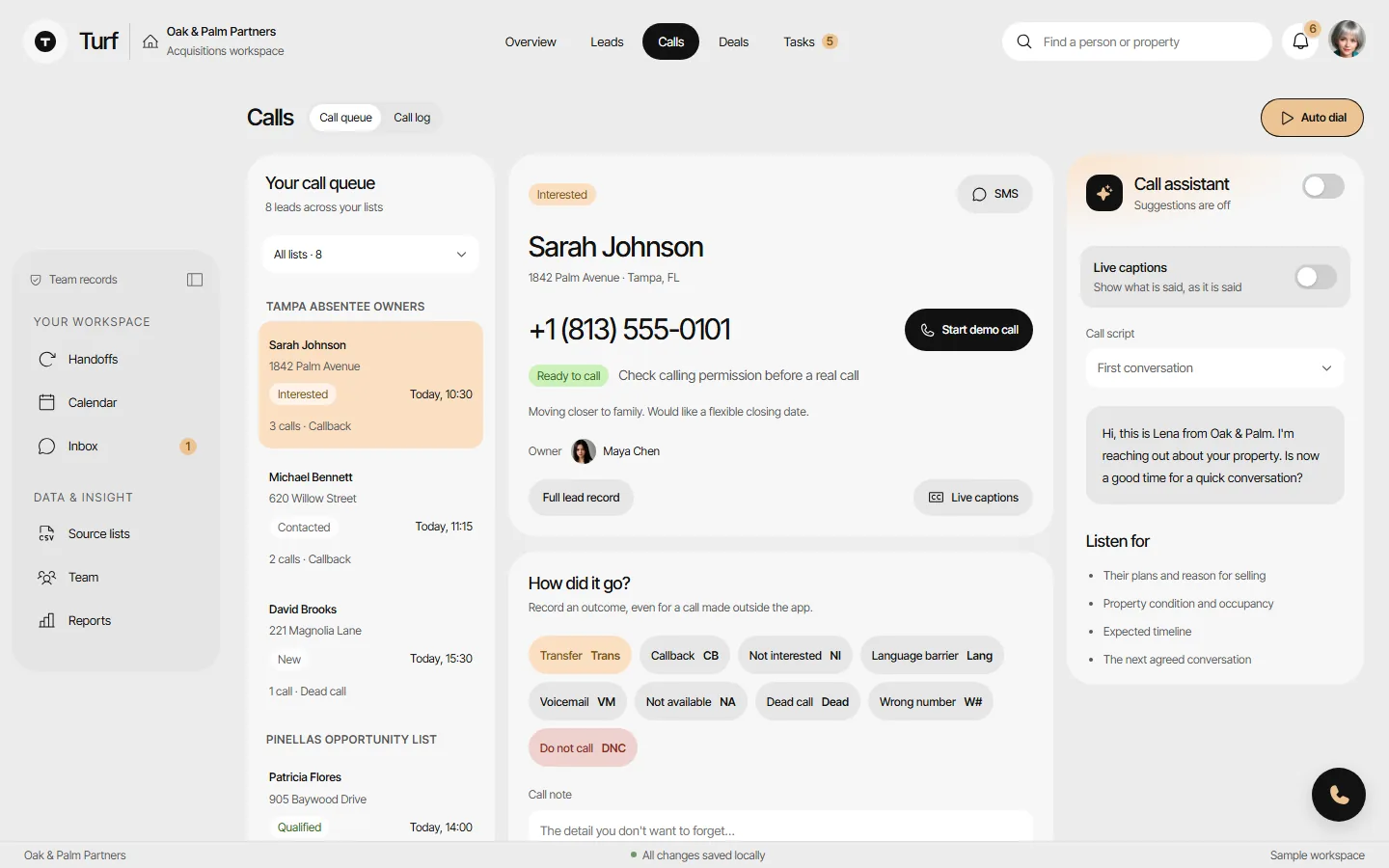Click Maya Chen's owner avatar
Image resolution: width=1389 pixels, height=868 pixels.
tap(584, 451)
